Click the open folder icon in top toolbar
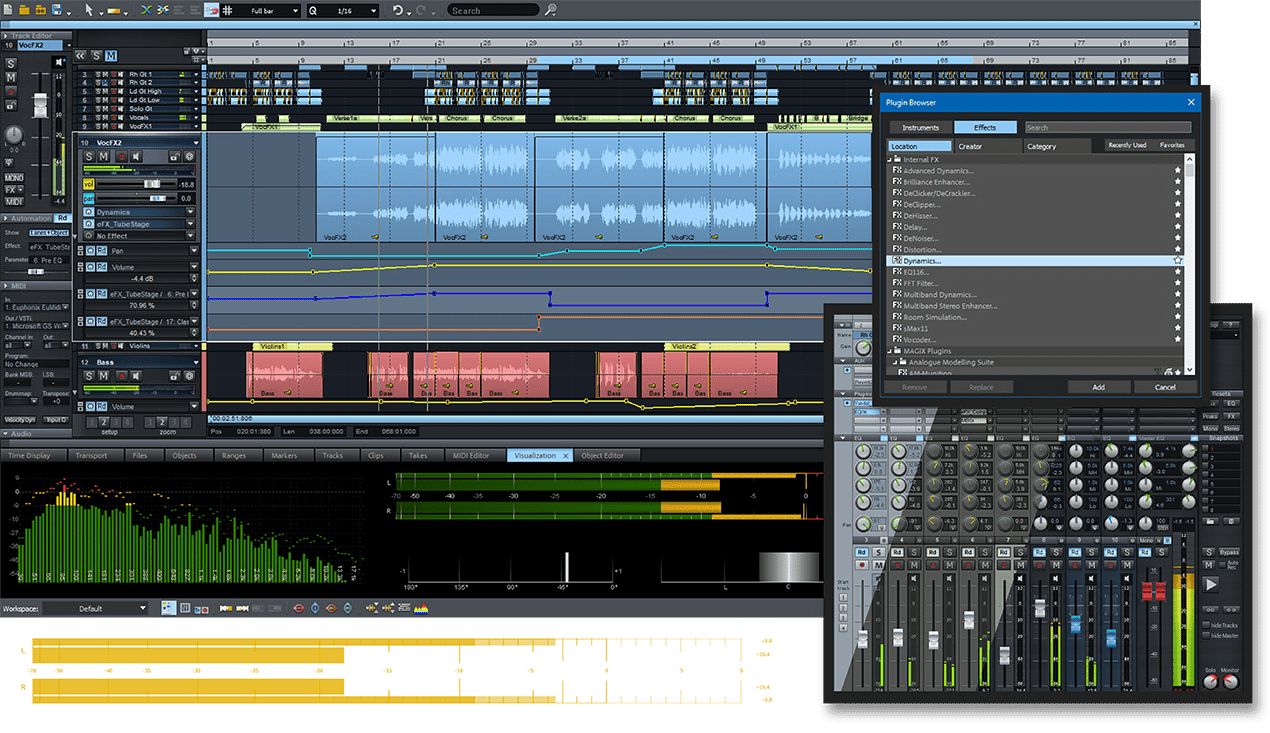The height and width of the screenshot is (733, 1270). click(24, 10)
